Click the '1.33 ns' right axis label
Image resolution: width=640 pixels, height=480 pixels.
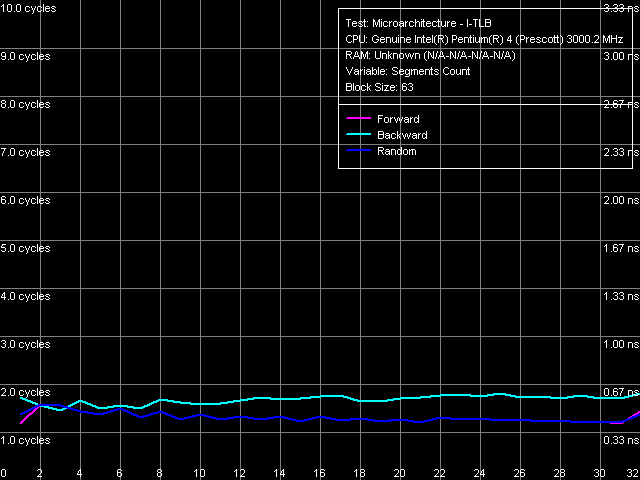point(618,296)
